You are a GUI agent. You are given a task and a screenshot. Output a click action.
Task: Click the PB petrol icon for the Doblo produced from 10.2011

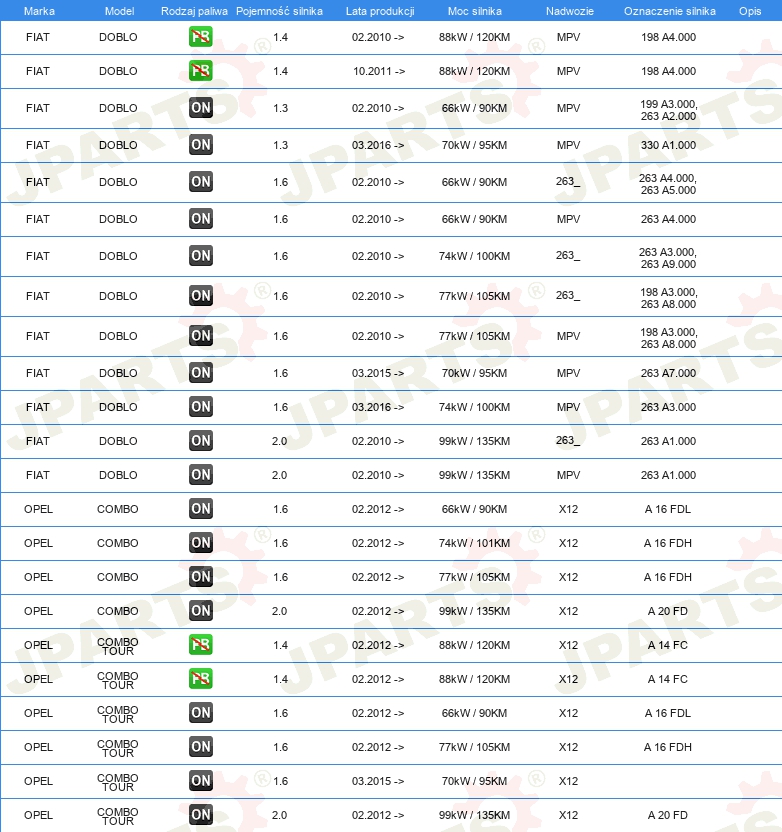click(201, 71)
